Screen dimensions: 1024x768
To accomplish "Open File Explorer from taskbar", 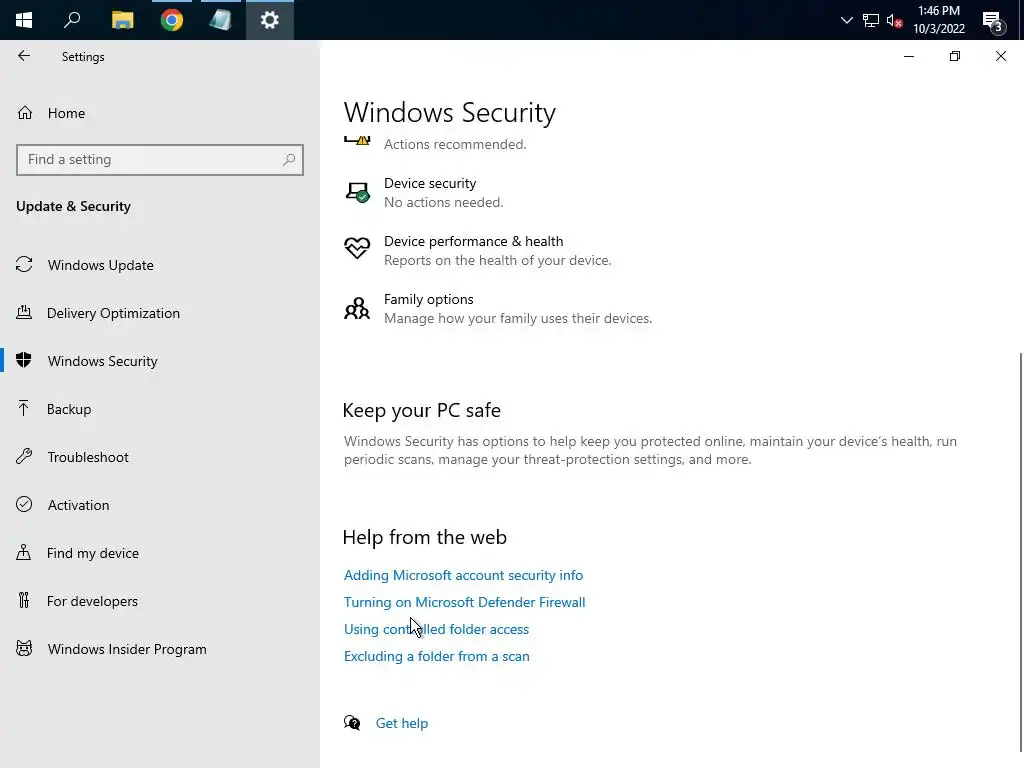I will tap(122, 20).
